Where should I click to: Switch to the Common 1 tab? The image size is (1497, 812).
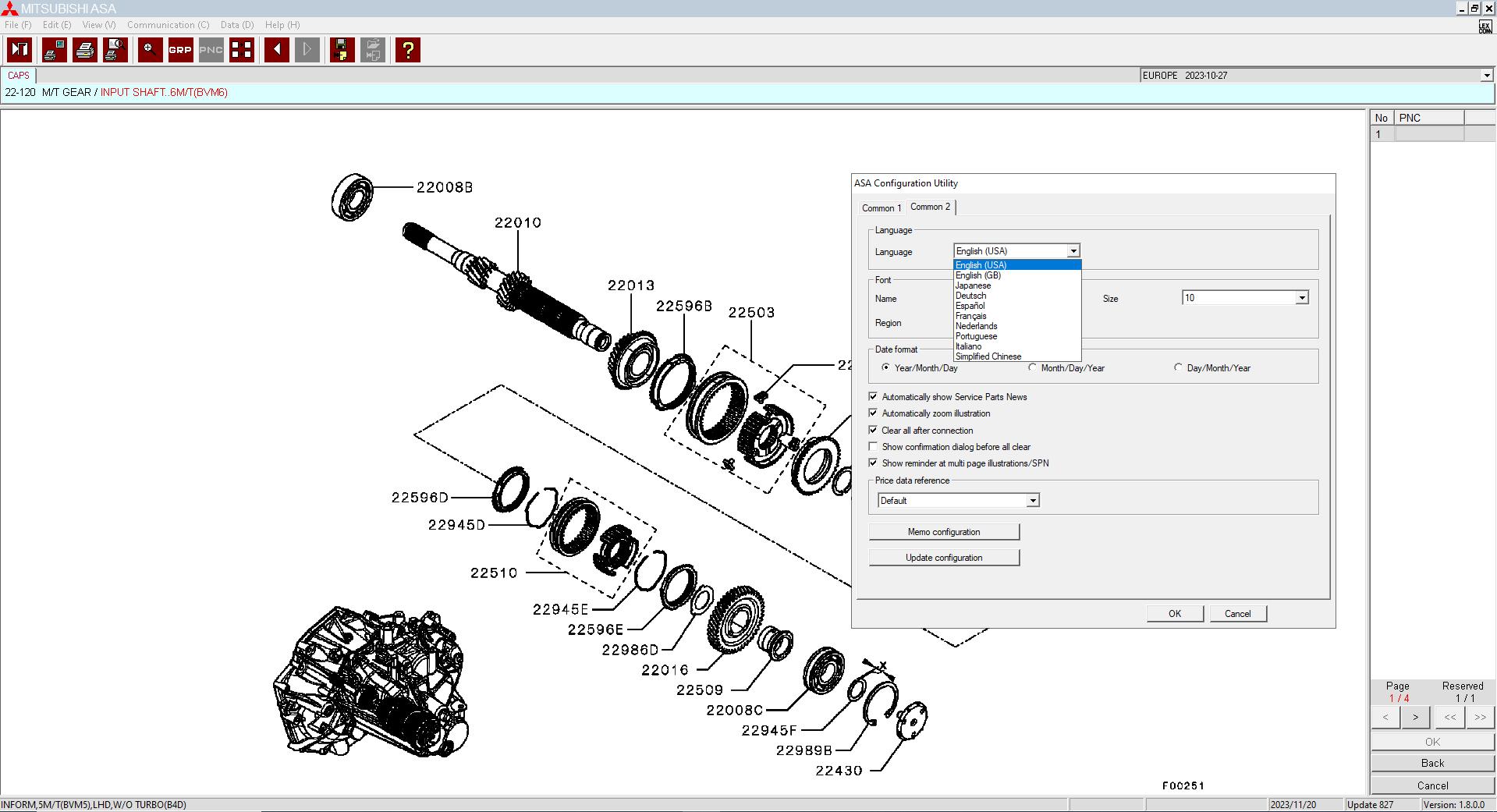[882, 208]
